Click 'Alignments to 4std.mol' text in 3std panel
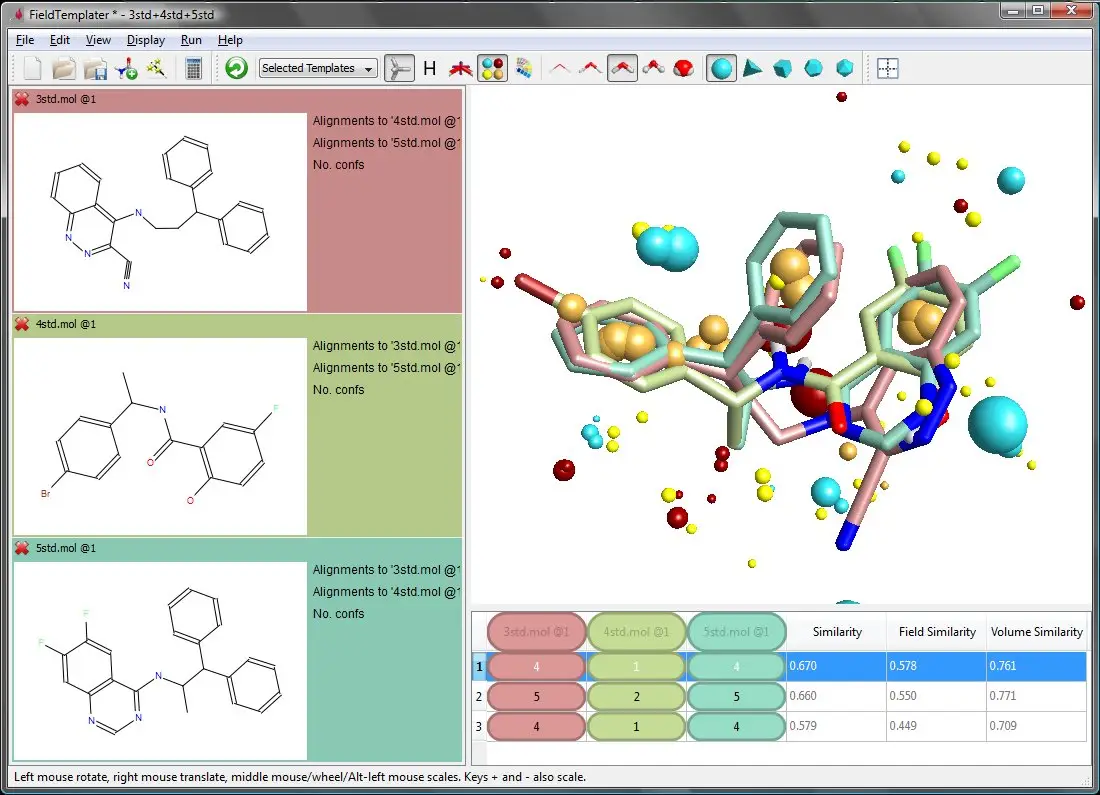 [386, 121]
